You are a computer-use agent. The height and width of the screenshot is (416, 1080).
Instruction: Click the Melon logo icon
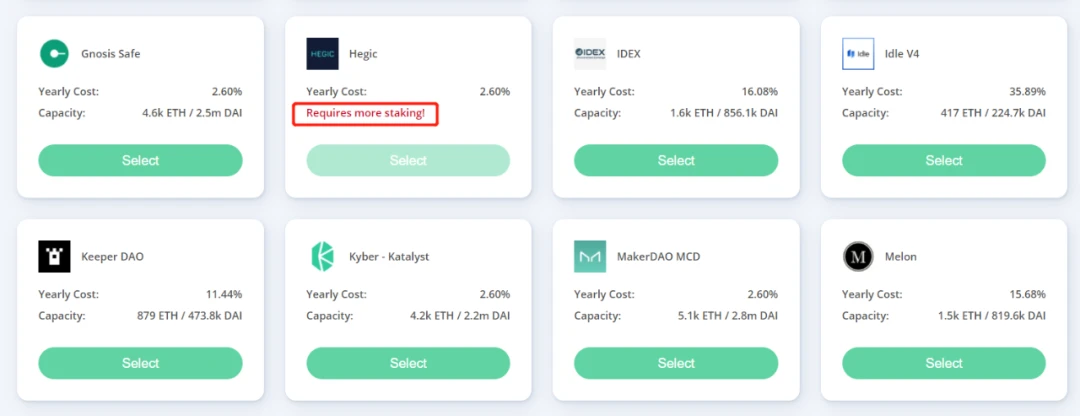(x=858, y=257)
